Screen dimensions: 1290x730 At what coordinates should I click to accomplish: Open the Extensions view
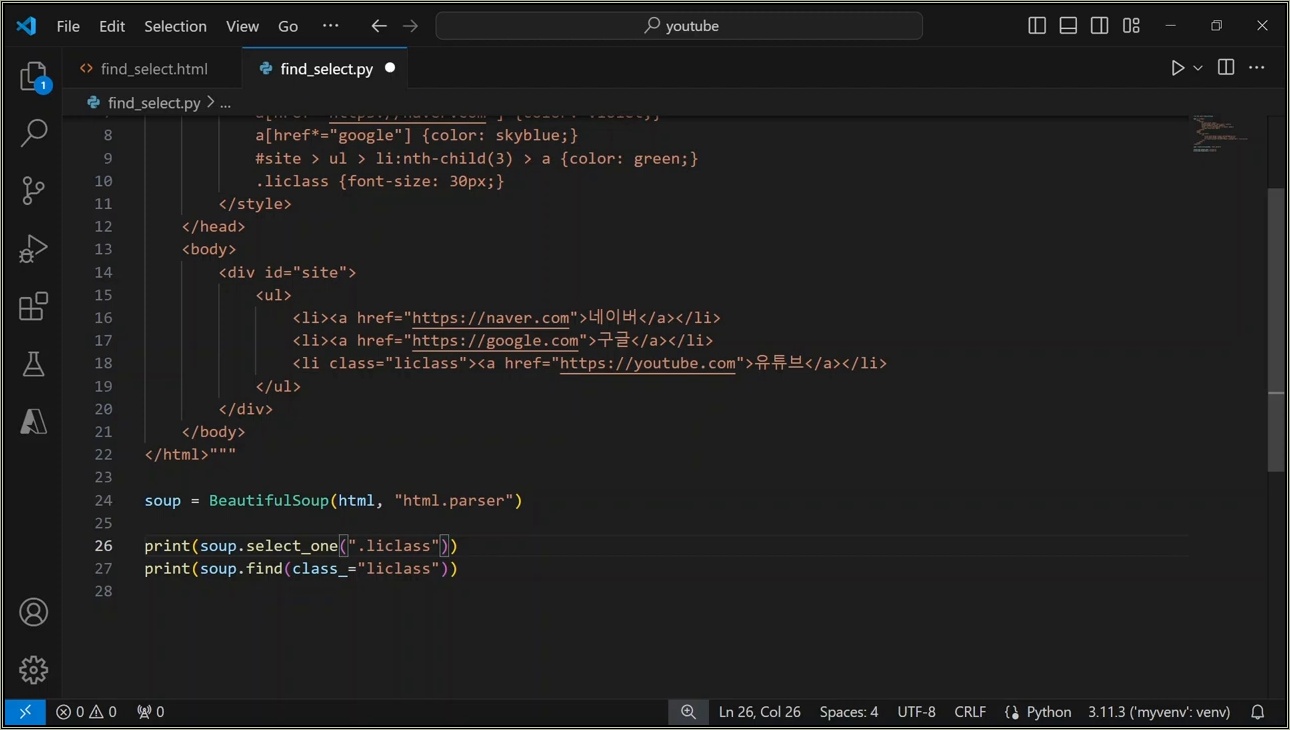point(33,306)
